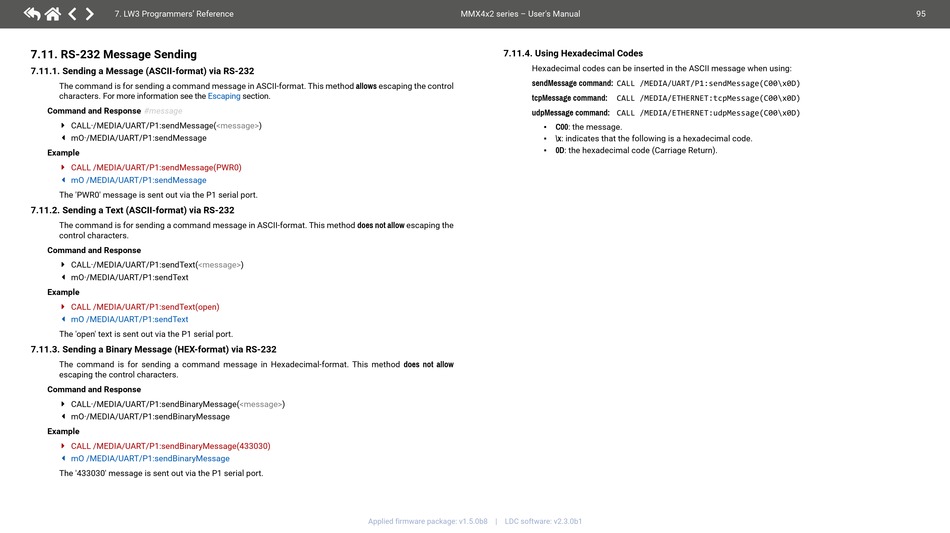The image size is (950, 533).
Task: Click heading 7.11.2 Sending a Text via RS-232
Action: (133, 211)
